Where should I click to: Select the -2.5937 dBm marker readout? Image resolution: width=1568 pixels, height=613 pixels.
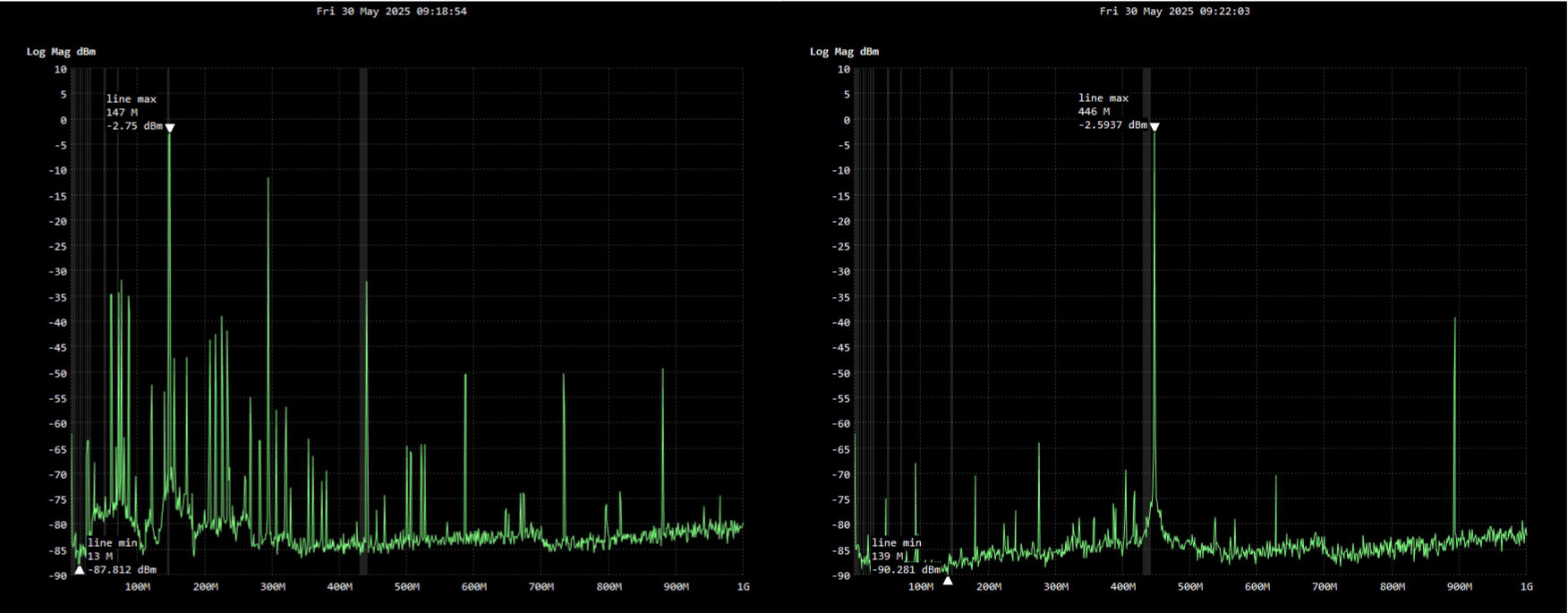pos(1112,125)
